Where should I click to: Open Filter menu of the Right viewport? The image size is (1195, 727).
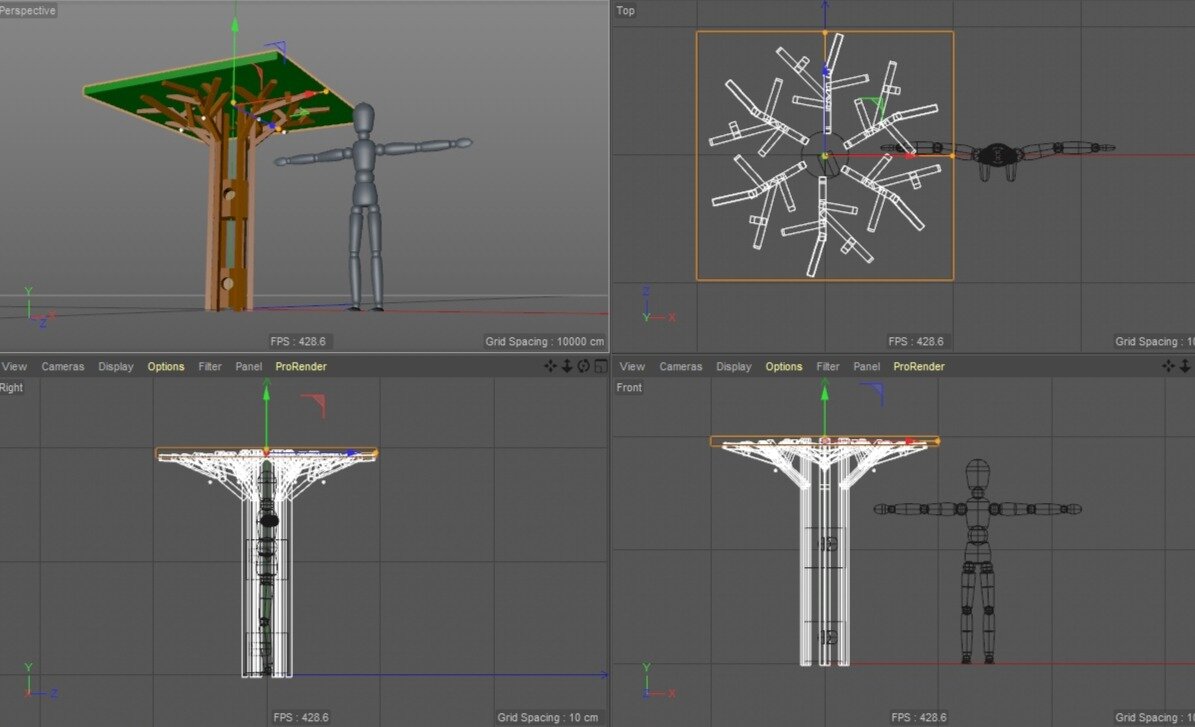210,367
